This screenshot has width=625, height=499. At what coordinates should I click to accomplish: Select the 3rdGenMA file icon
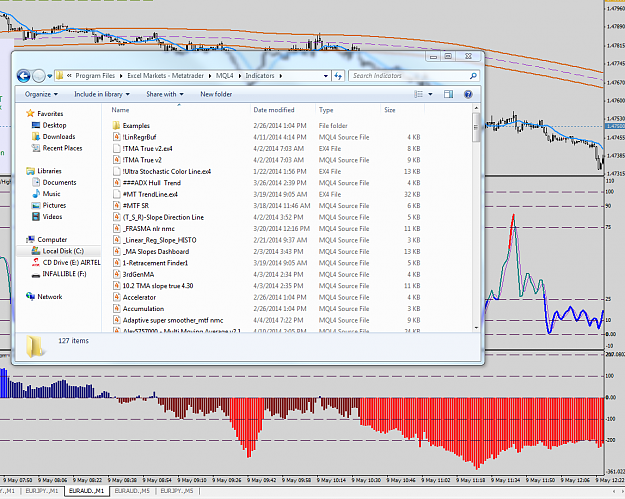click(116, 275)
